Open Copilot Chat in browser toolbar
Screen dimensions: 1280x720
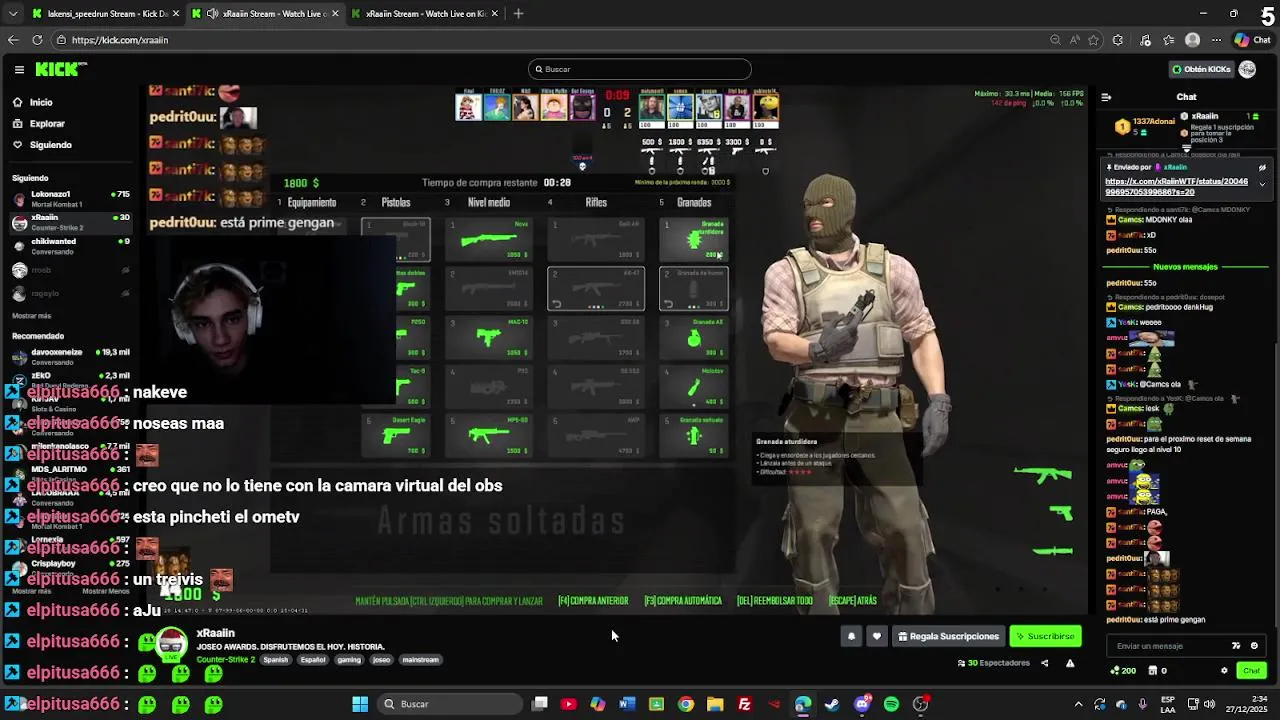(1252, 40)
